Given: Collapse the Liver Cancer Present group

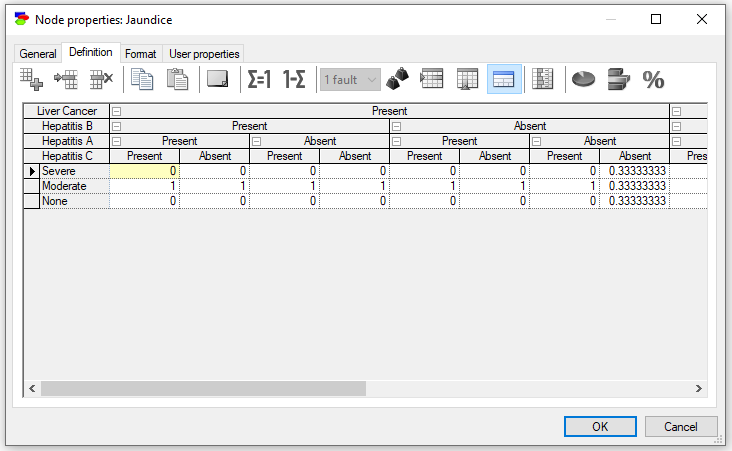Looking at the screenshot, I should [117, 111].
